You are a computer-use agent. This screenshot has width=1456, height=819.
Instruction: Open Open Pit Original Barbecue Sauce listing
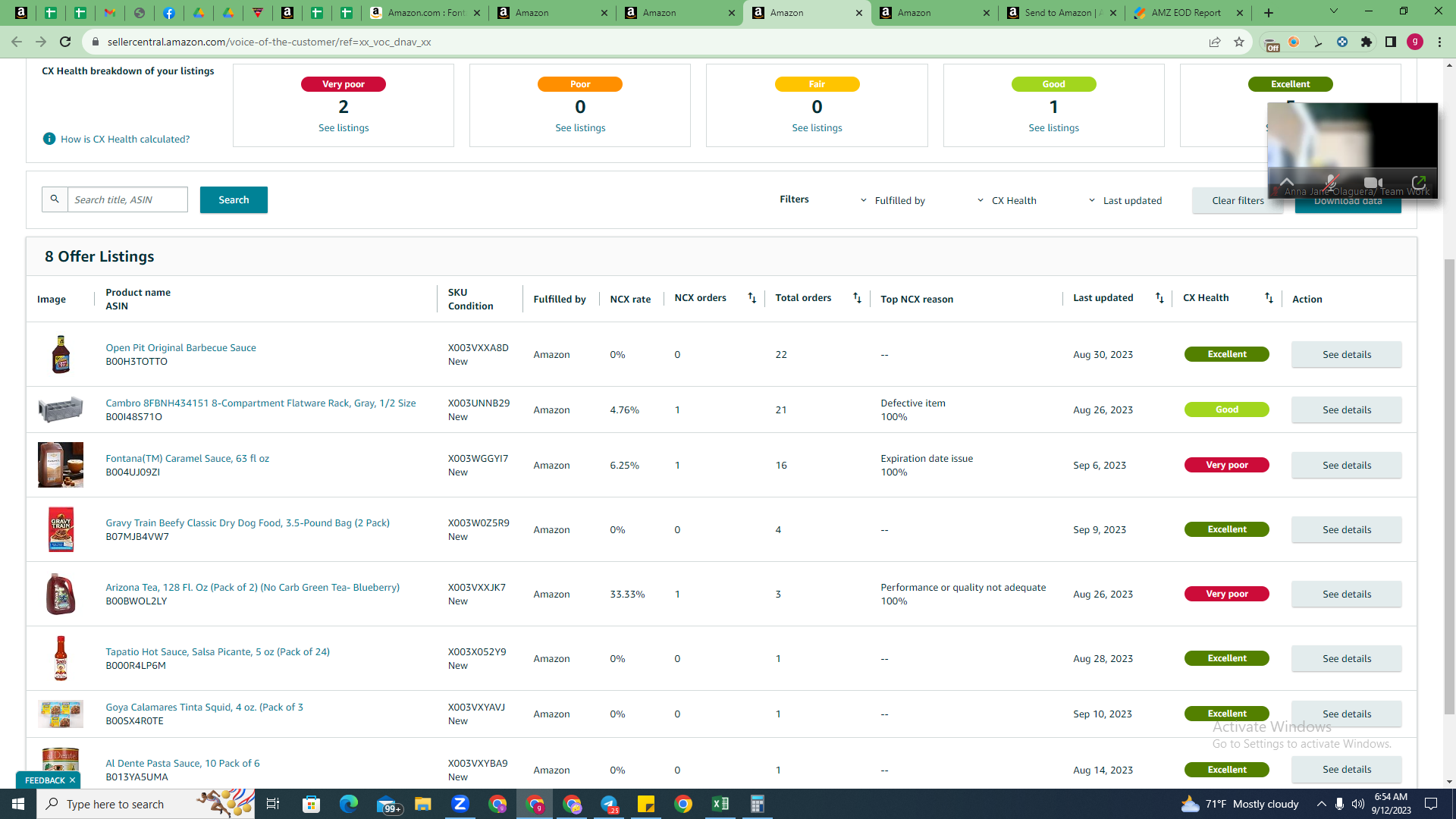tap(180, 348)
